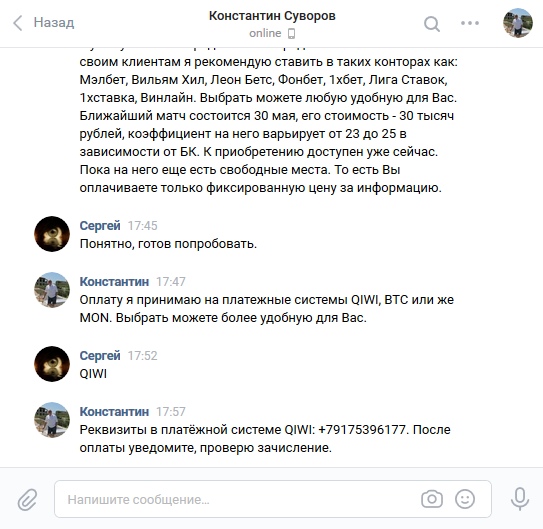Open camera photo attachment icon

coord(432,499)
